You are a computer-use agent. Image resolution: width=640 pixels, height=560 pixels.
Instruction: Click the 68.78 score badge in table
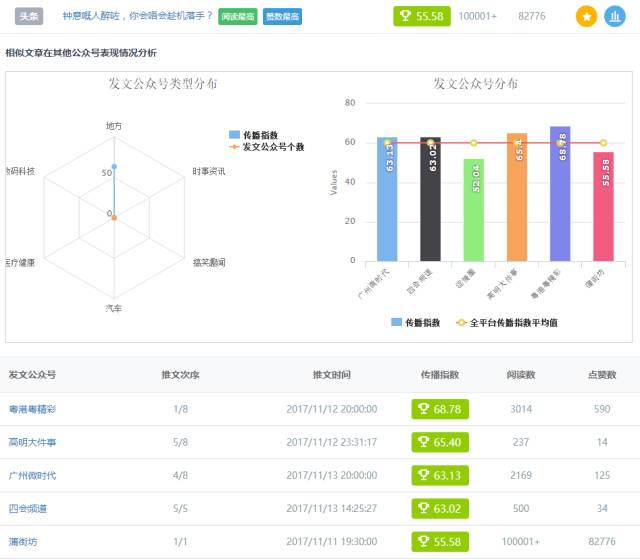pyautogui.click(x=440, y=409)
